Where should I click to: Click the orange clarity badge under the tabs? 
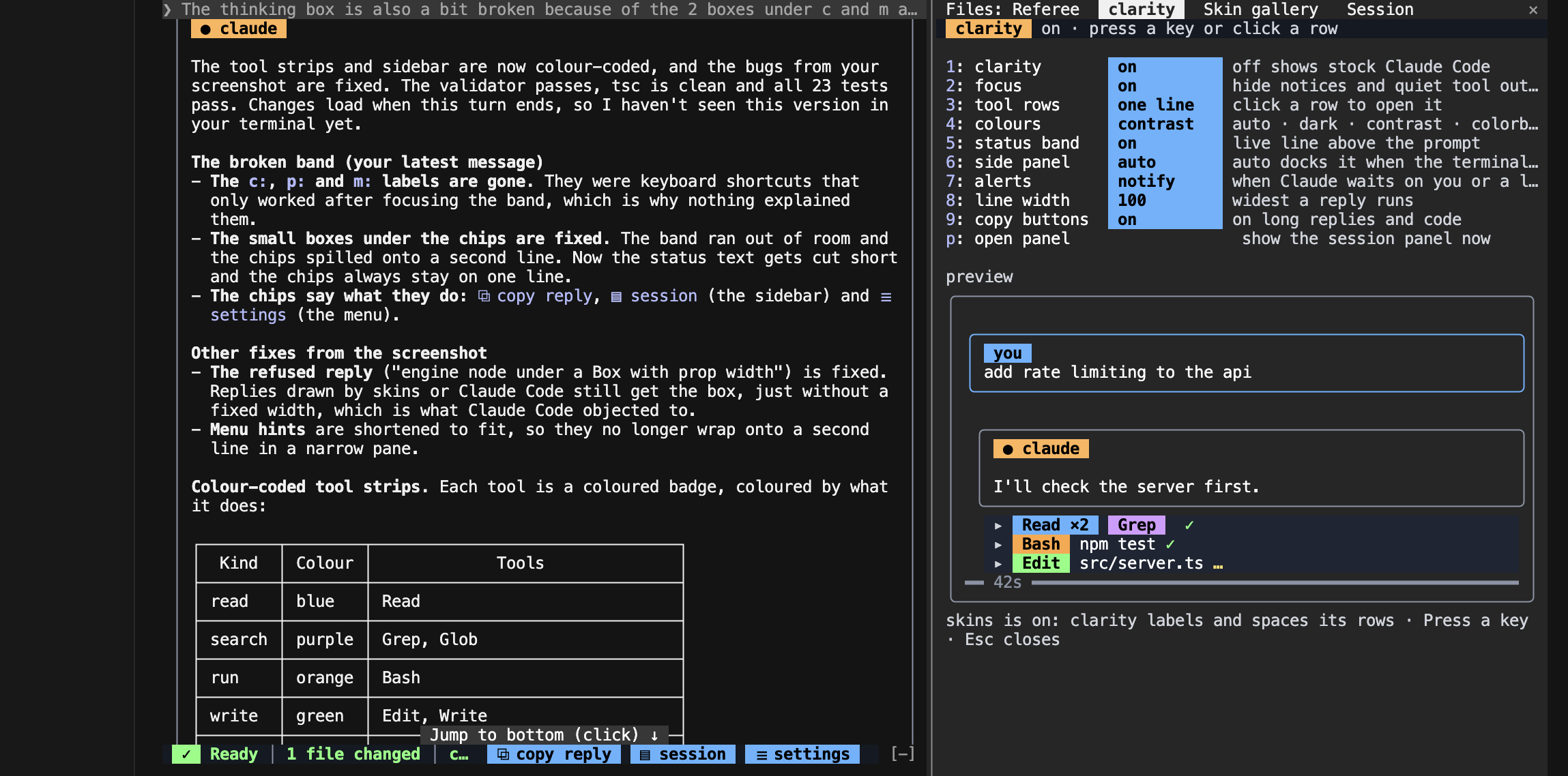[x=988, y=29]
